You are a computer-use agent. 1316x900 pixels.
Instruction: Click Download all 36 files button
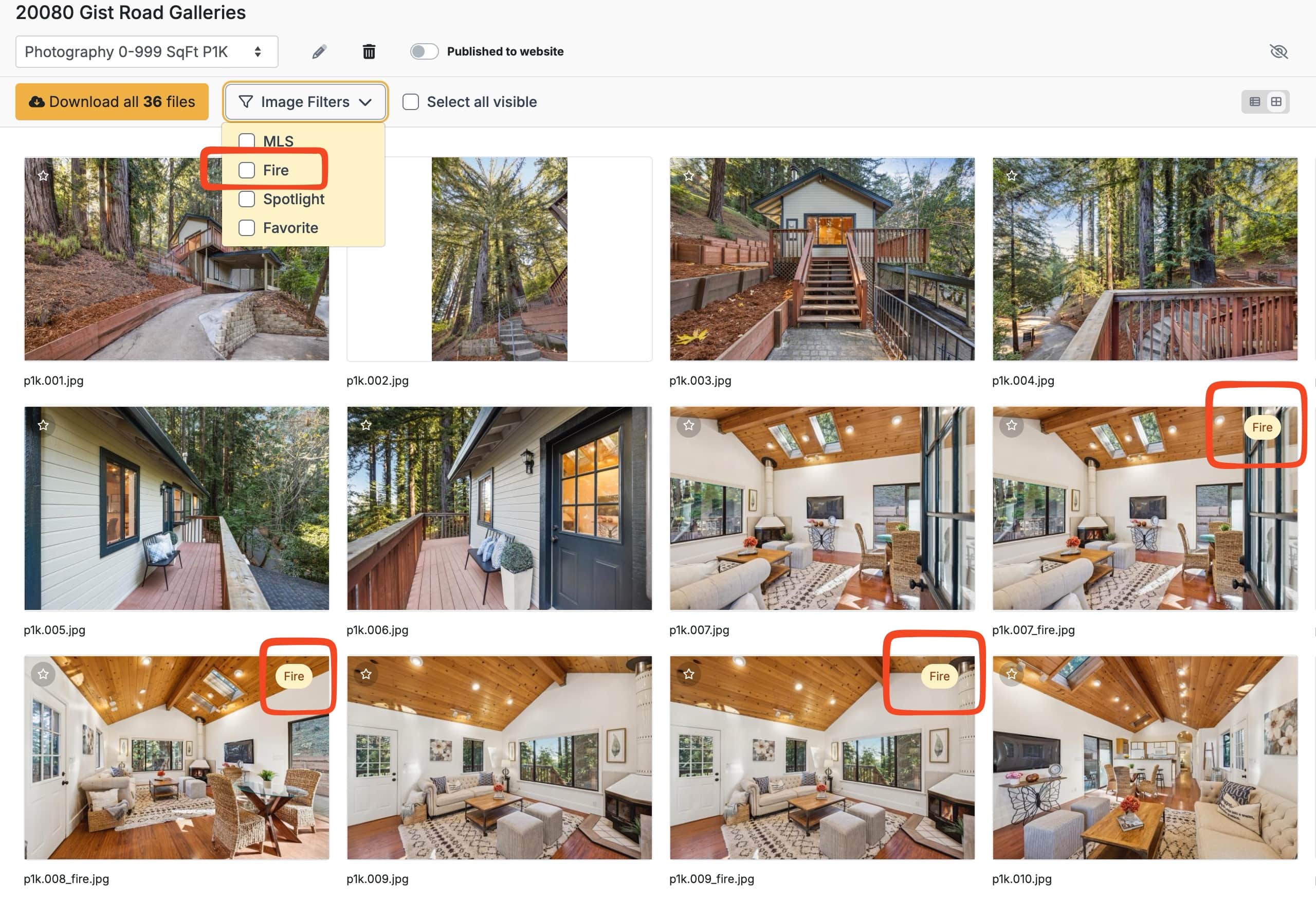tap(112, 102)
